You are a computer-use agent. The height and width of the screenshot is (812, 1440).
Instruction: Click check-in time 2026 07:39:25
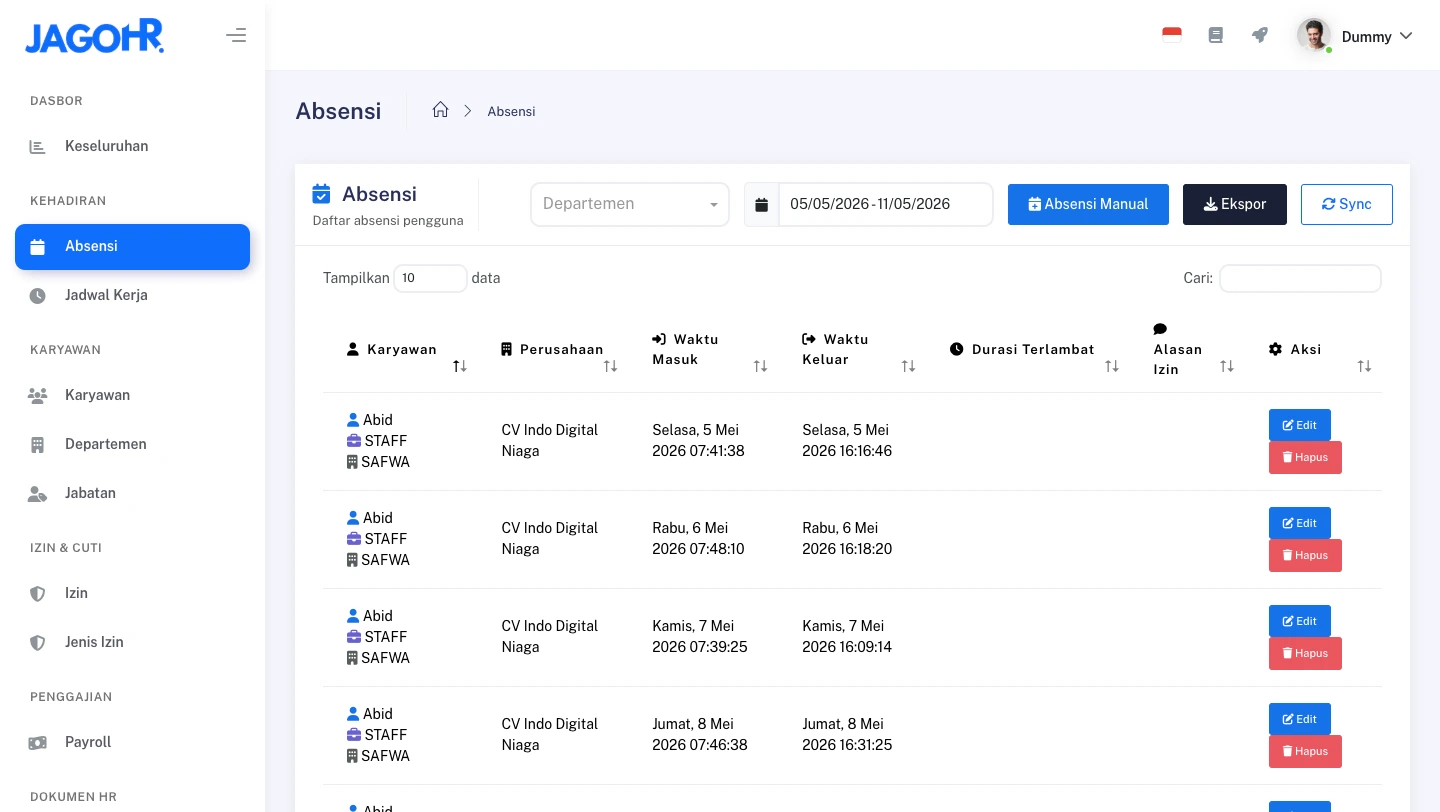click(x=700, y=647)
